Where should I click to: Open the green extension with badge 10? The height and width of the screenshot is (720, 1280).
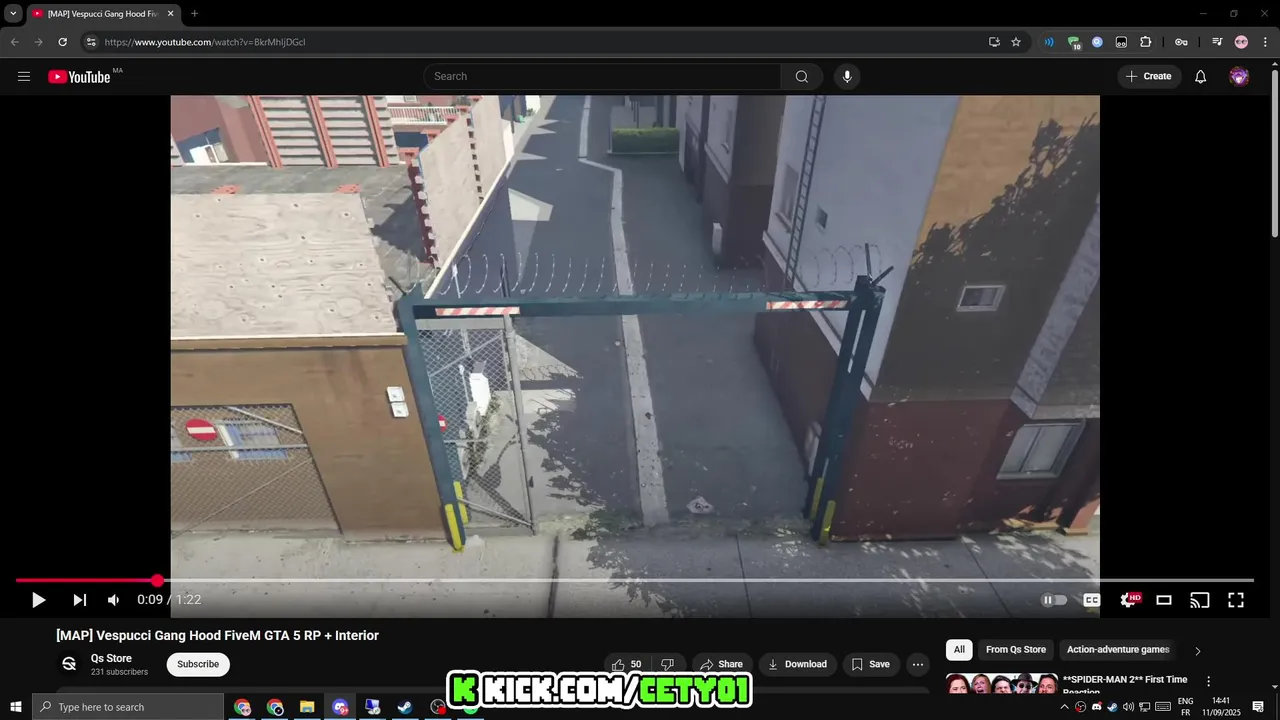pyautogui.click(x=1073, y=42)
